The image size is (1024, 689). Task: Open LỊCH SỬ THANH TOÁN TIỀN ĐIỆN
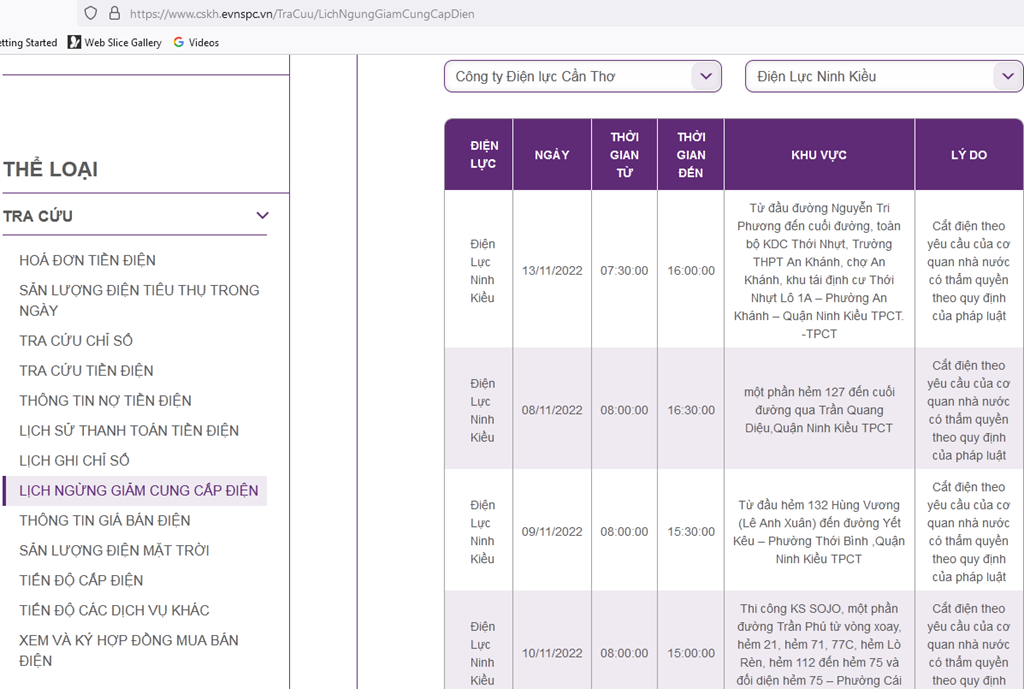point(129,430)
